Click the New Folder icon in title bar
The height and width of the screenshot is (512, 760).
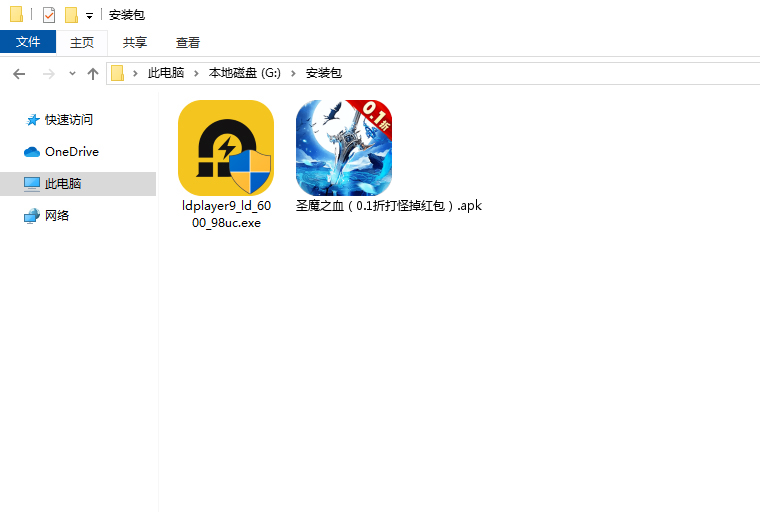point(71,15)
